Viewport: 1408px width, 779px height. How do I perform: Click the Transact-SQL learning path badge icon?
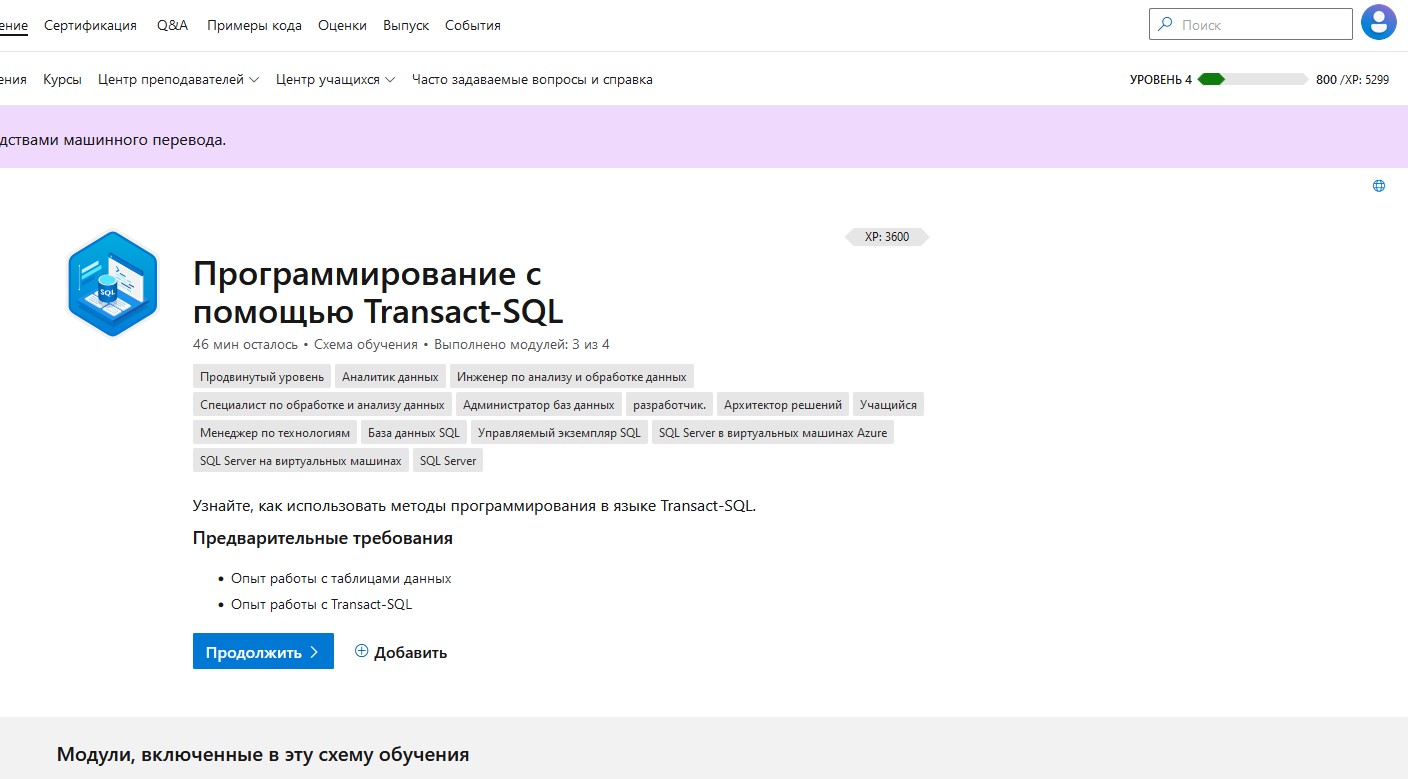[x=112, y=283]
